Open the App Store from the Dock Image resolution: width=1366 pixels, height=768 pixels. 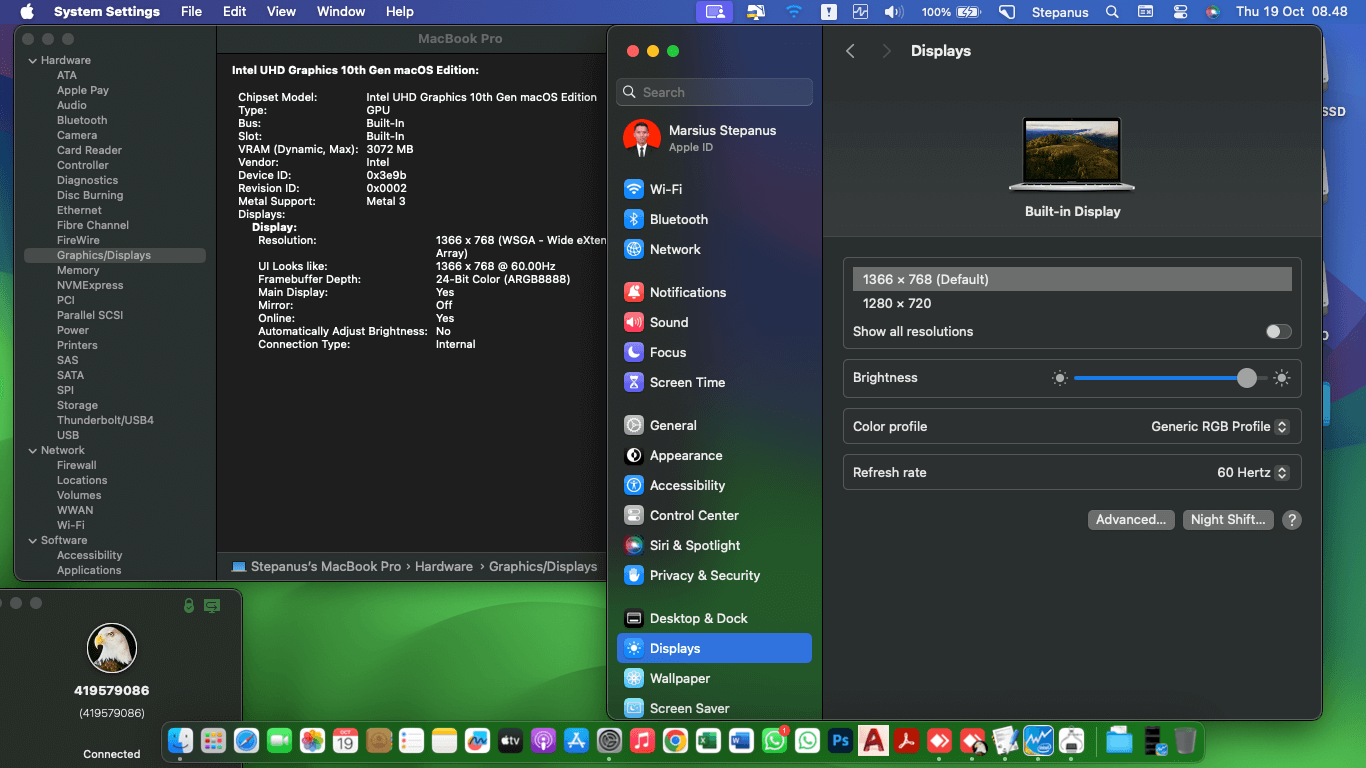[576, 741]
